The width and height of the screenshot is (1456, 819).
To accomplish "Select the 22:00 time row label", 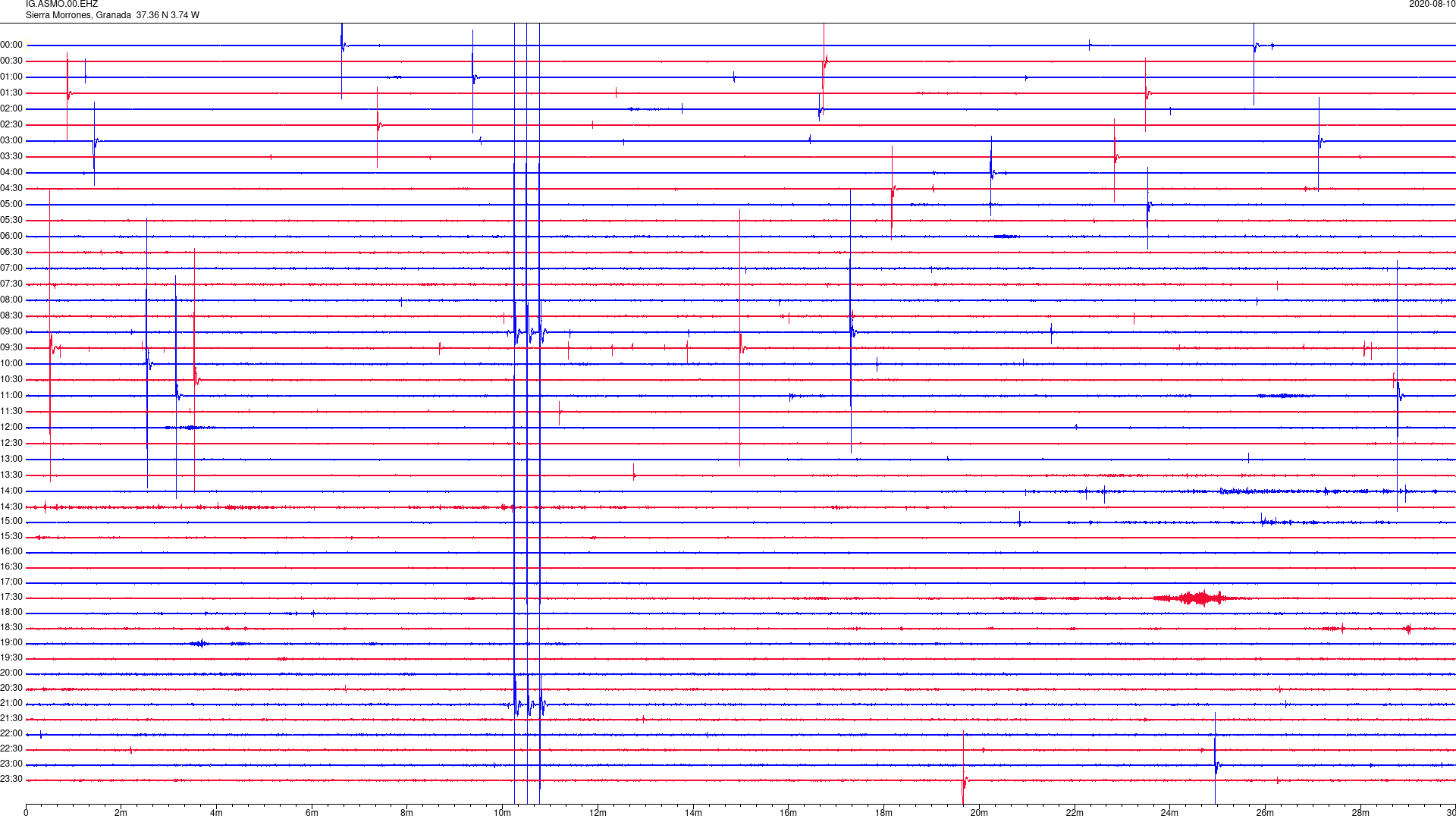I will point(11,734).
